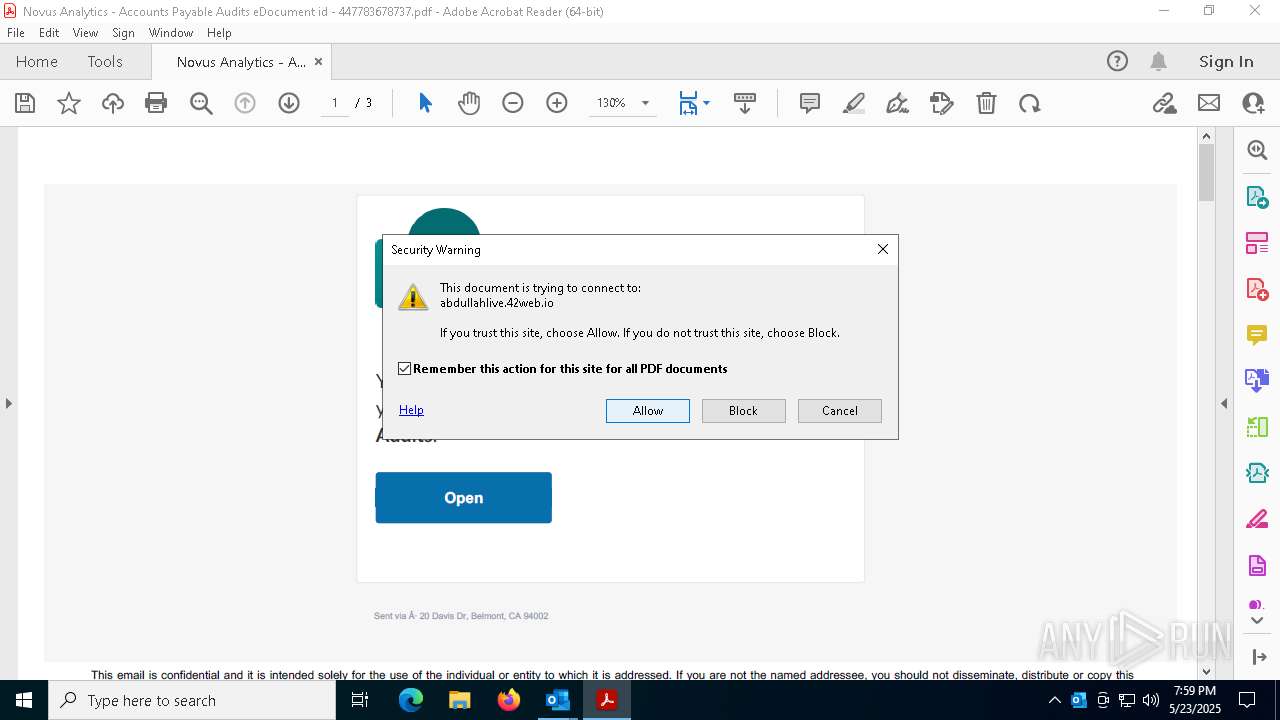Select the highlight text tool
Viewport: 1280px width, 720px height.
[854, 103]
